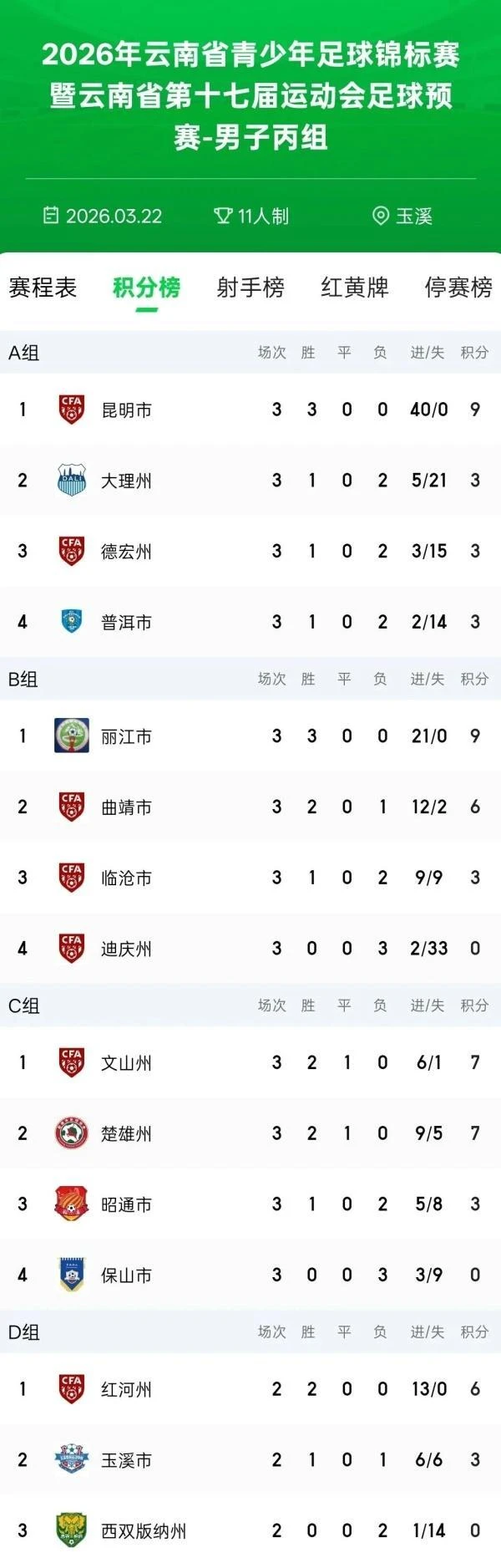Open the 红黄牌 tab
The height and width of the screenshot is (1568, 501).
tap(355, 288)
